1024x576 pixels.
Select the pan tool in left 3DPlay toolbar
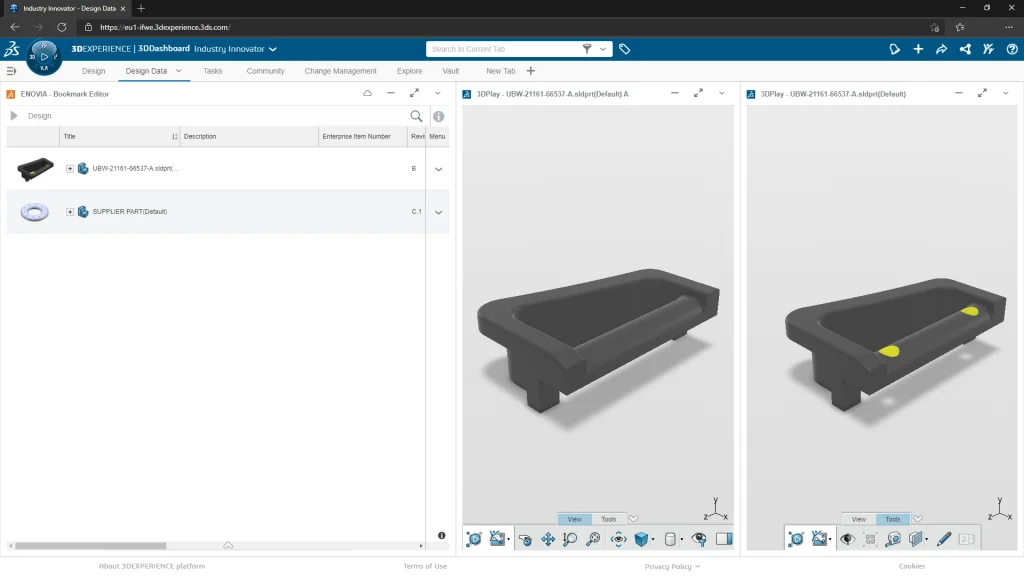pyautogui.click(x=548, y=539)
